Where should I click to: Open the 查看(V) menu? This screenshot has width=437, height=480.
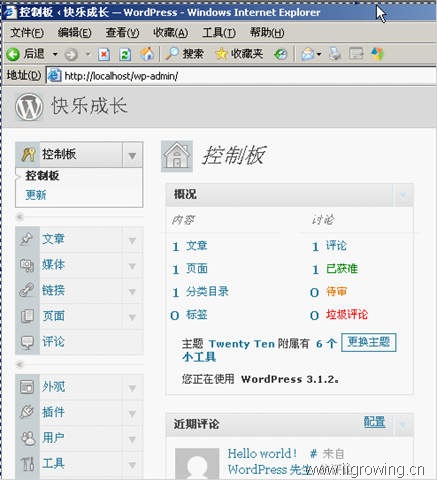(x=123, y=33)
